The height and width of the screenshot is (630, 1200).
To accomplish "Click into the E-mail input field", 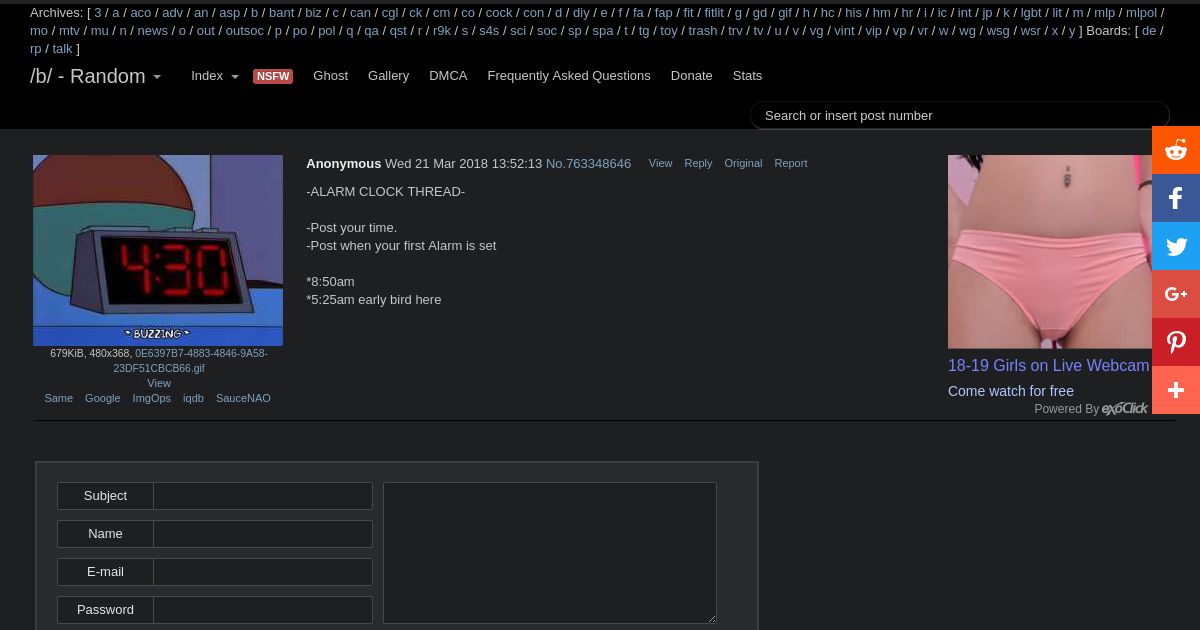I will [x=263, y=572].
